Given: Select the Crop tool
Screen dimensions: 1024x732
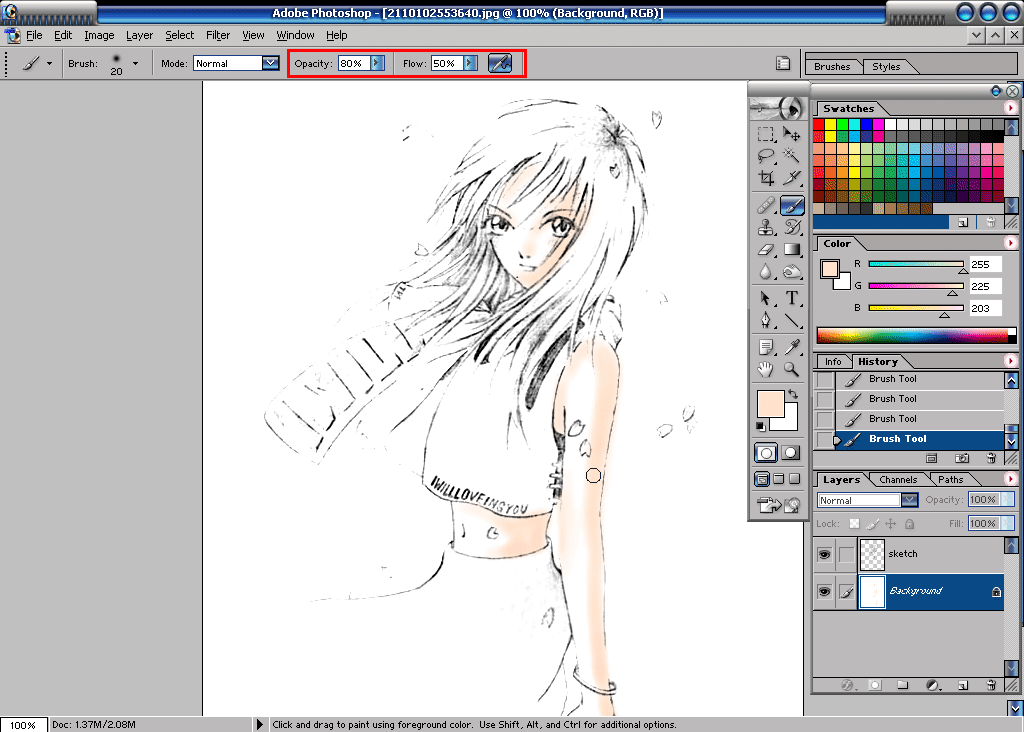Looking at the screenshot, I should click(x=765, y=178).
